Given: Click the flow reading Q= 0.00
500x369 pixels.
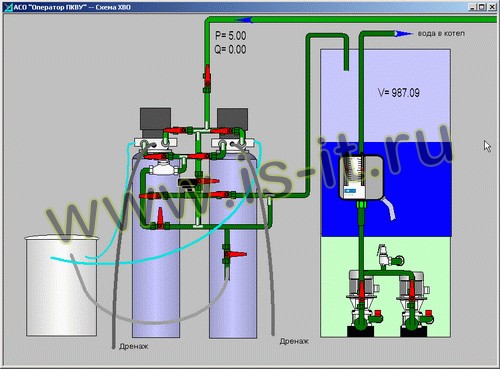Looking at the screenshot, I should pyautogui.click(x=230, y=49).
